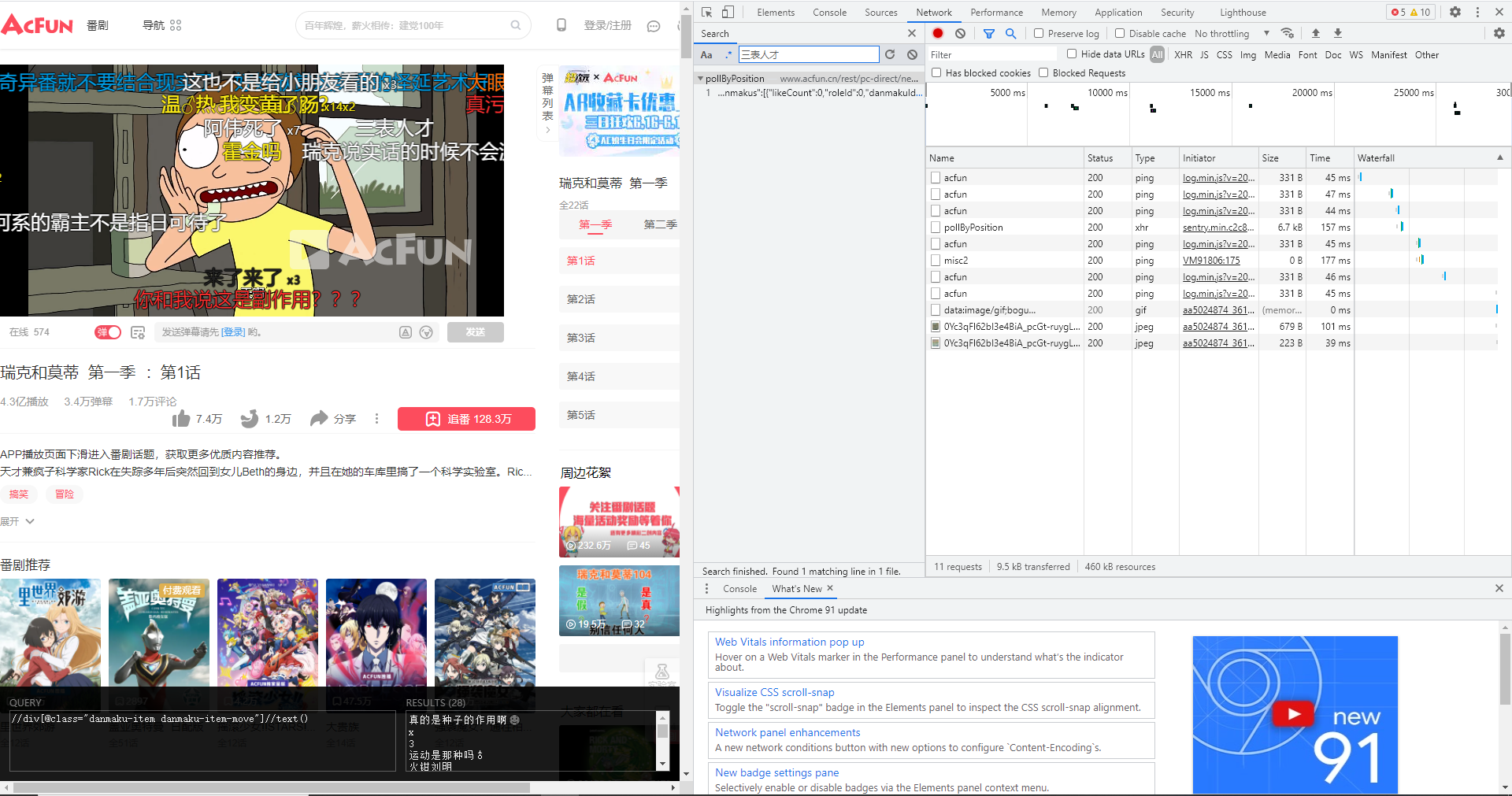Click the errors and warnings counter badge

coord(1411,12)
